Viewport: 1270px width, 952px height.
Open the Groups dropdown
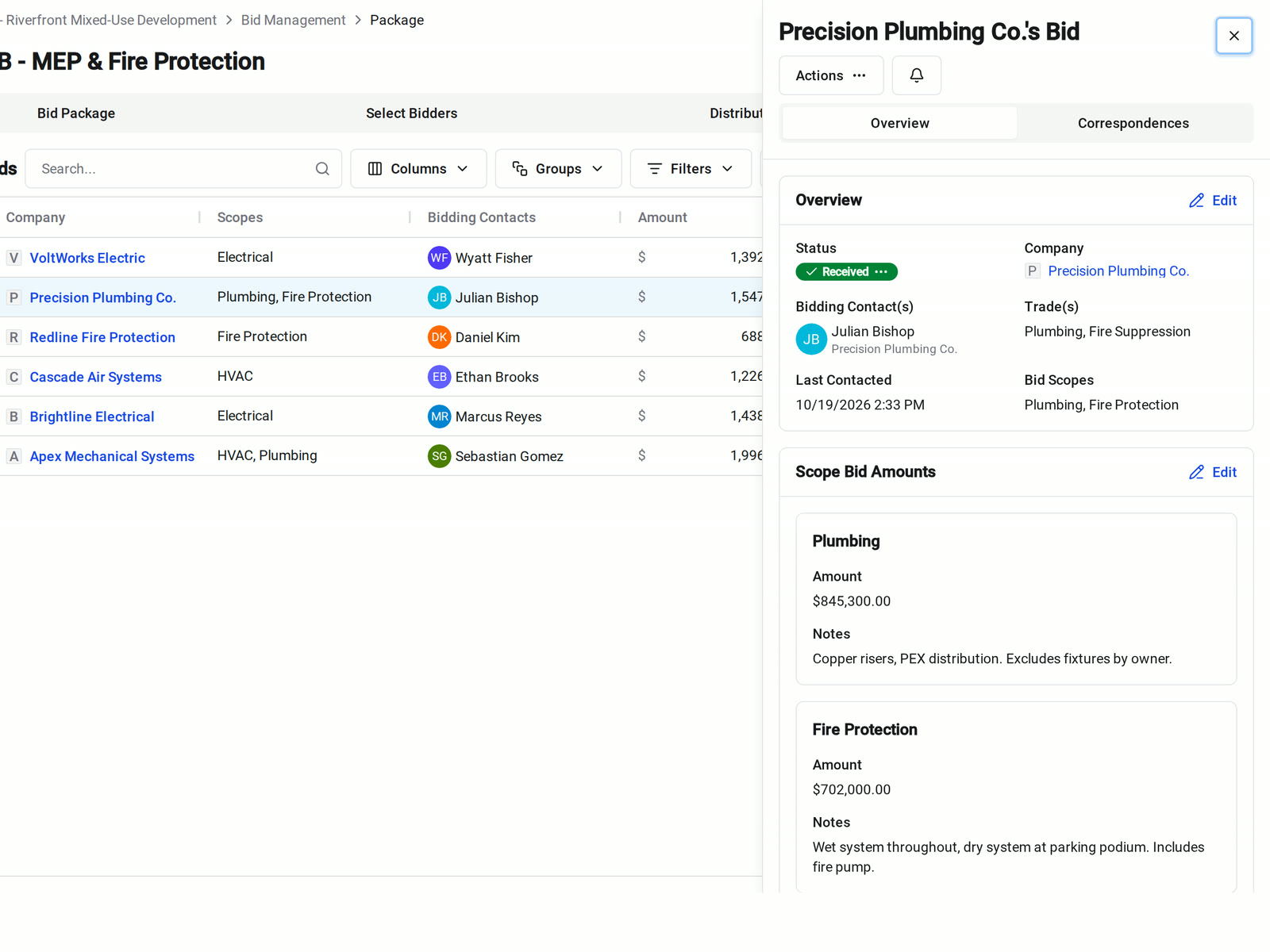pos(558,169)
